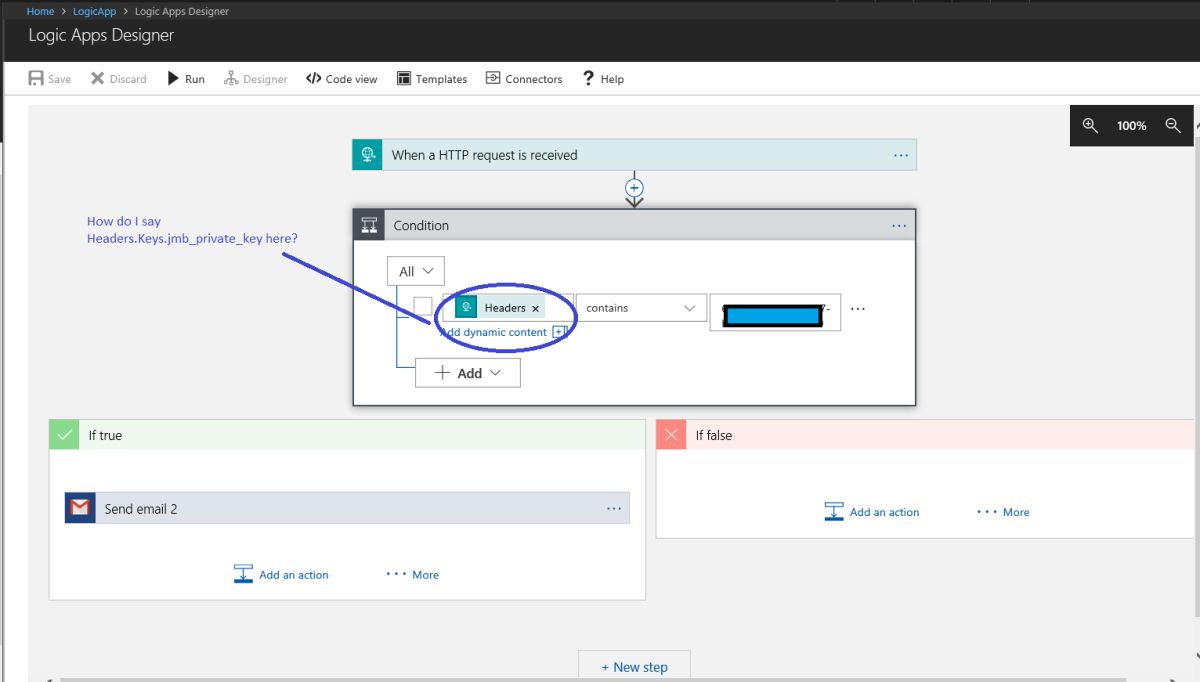Remove the Headers token
1200x682 pixels.
535,309
